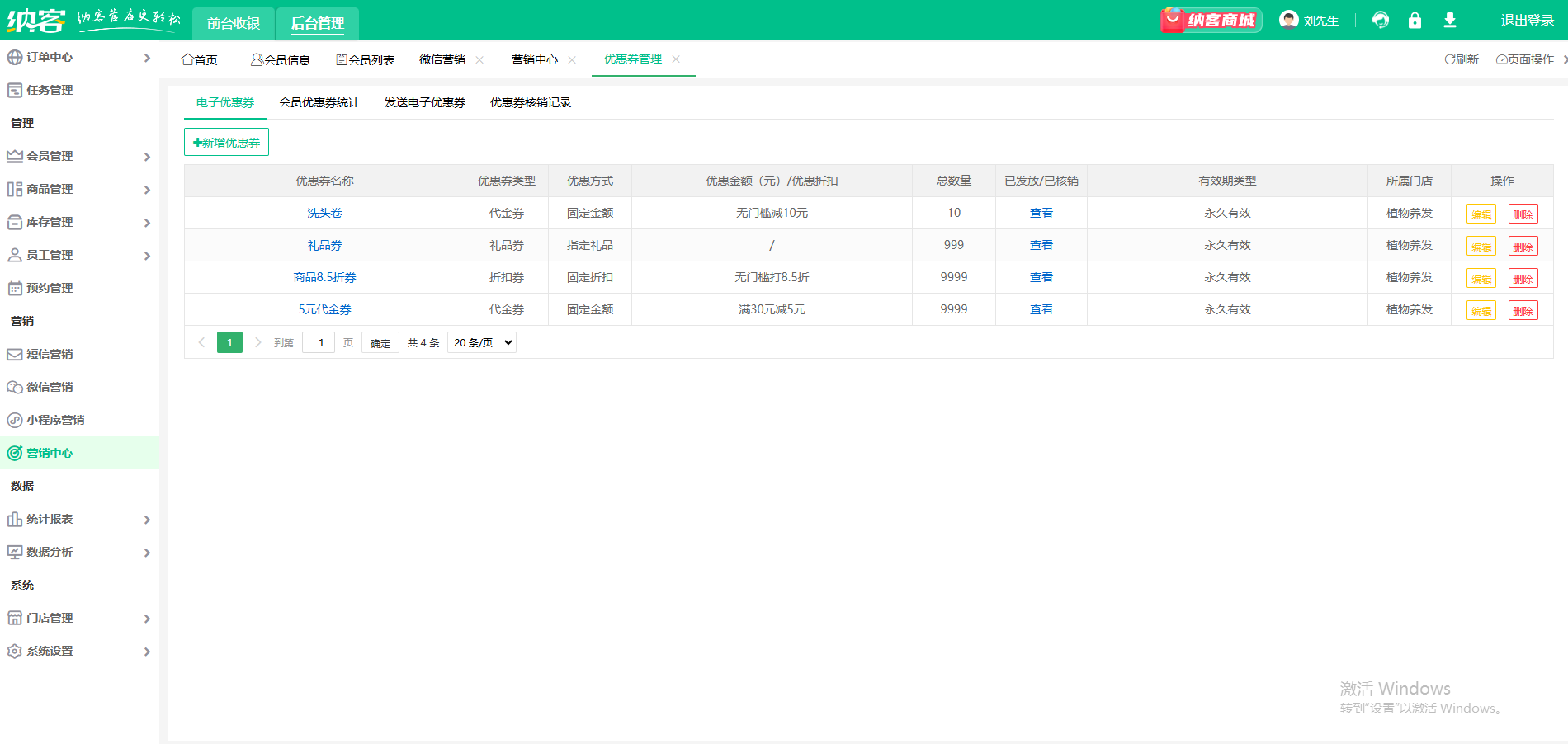
Task: Select the 会员优惠券统计 sub-tab
Action: [319, 102]
